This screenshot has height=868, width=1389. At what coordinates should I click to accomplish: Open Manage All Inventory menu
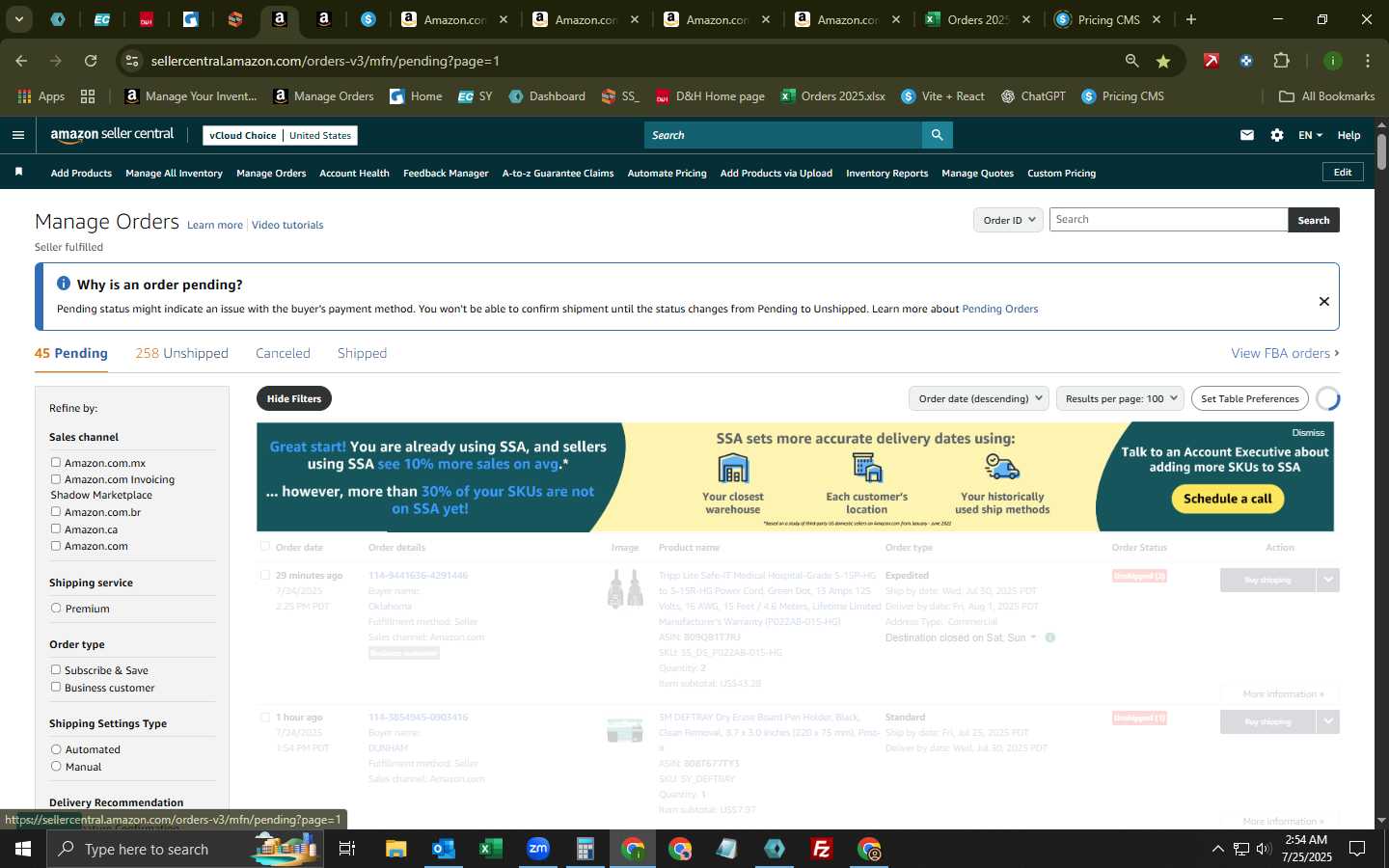(x=174, y=173)
